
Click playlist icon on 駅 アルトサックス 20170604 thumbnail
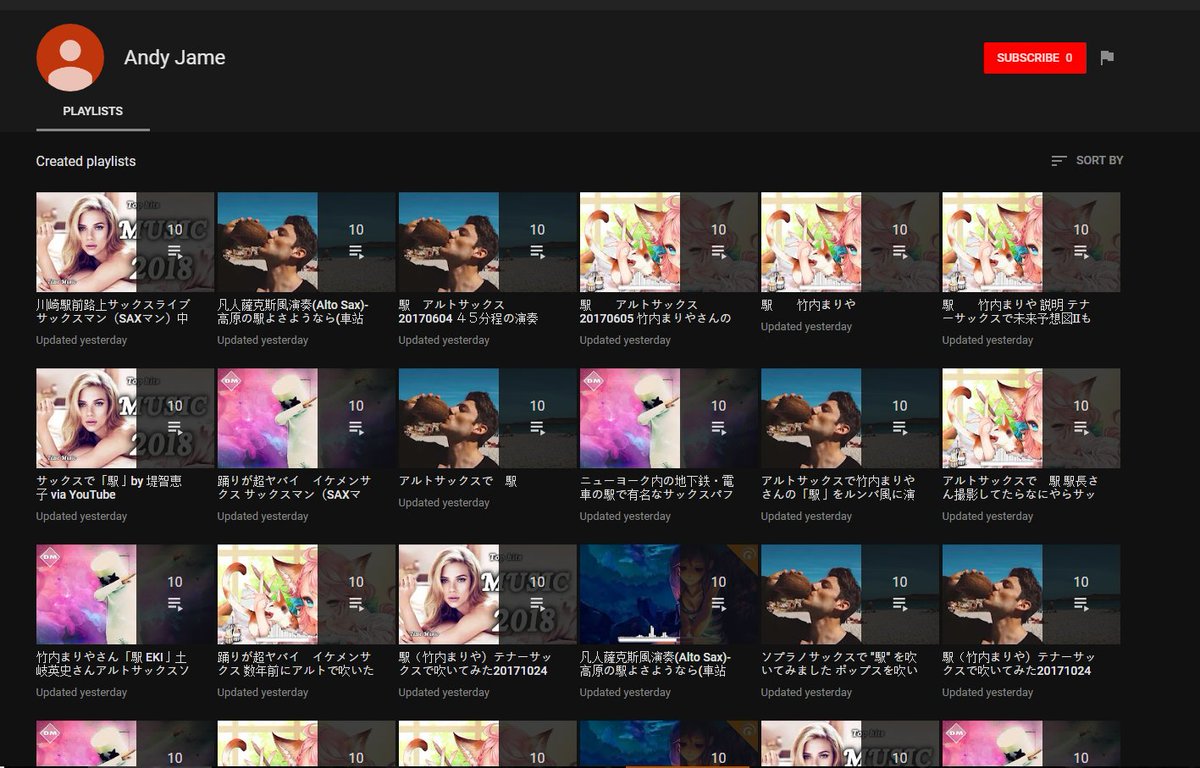pos(537,251)
